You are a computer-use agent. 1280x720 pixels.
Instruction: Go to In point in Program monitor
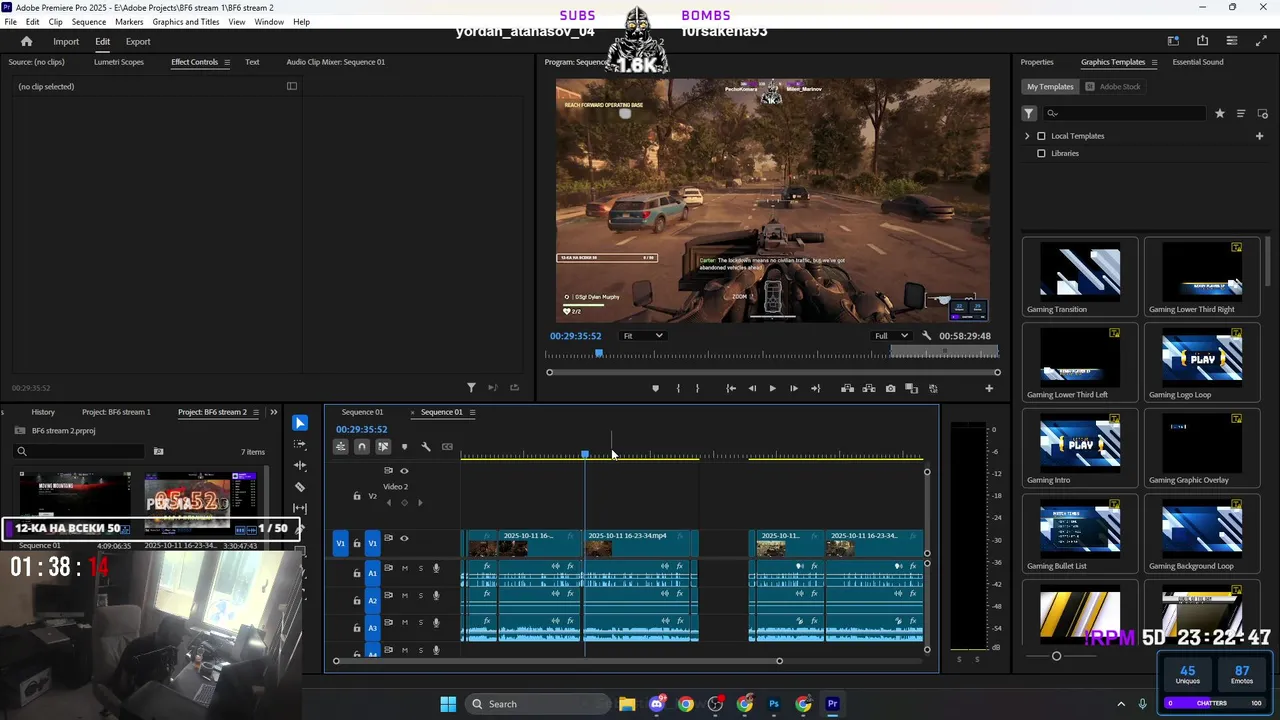pos(731,388)
